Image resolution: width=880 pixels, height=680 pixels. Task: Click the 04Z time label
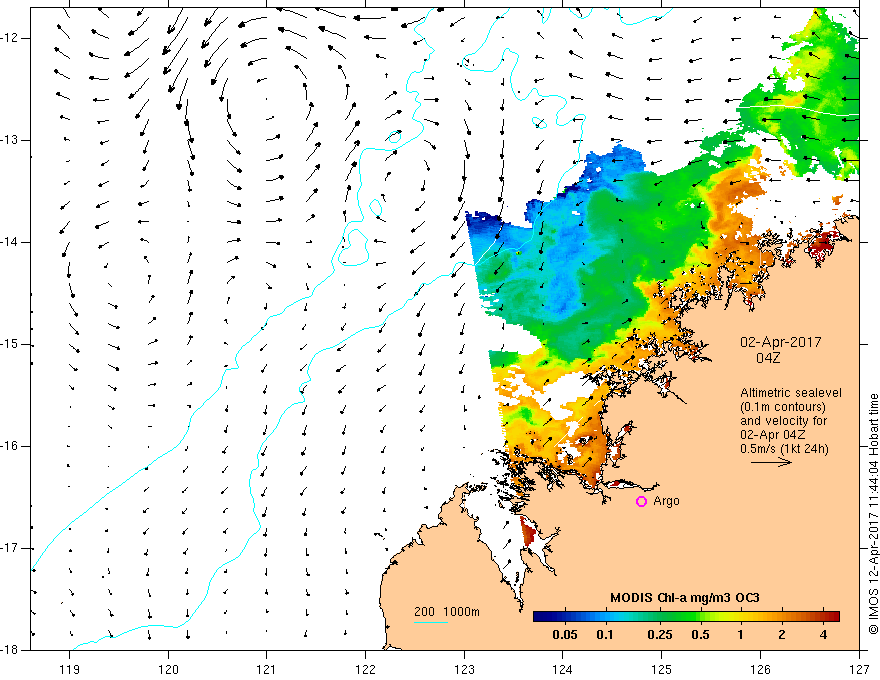tap(768, 358)
